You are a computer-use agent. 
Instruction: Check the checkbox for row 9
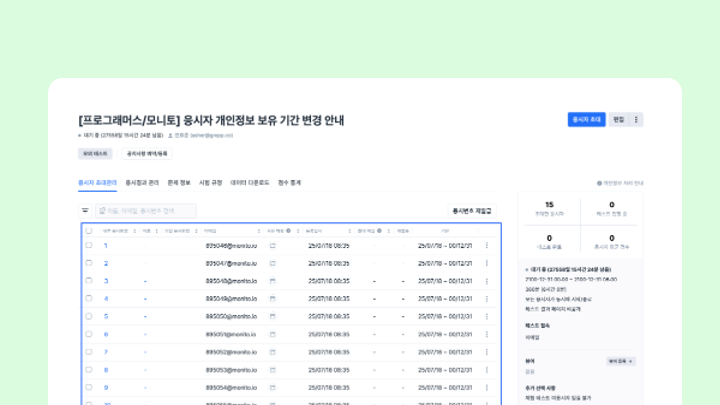[89, 387]
